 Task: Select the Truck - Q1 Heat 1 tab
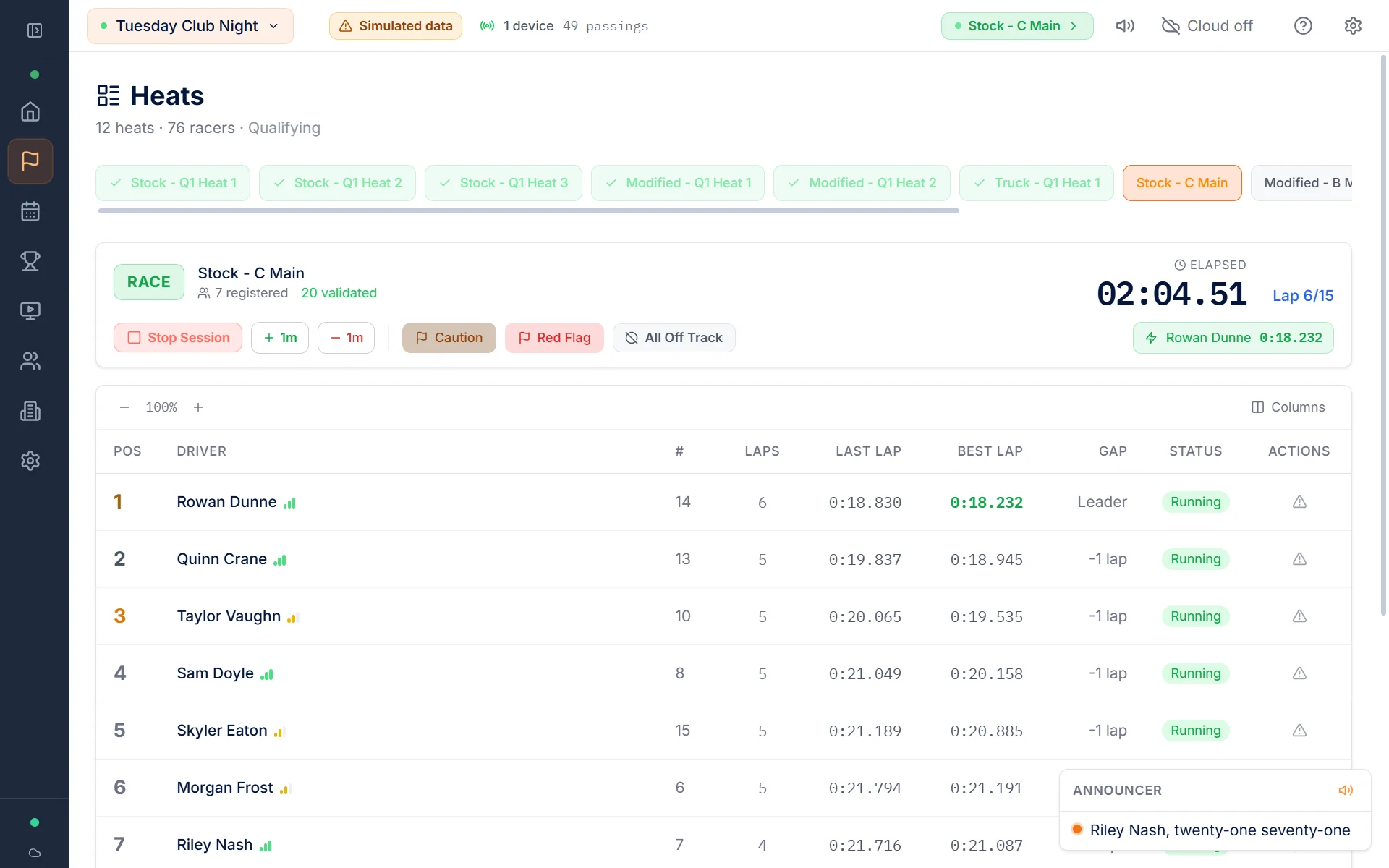(x=1037, y=183)
